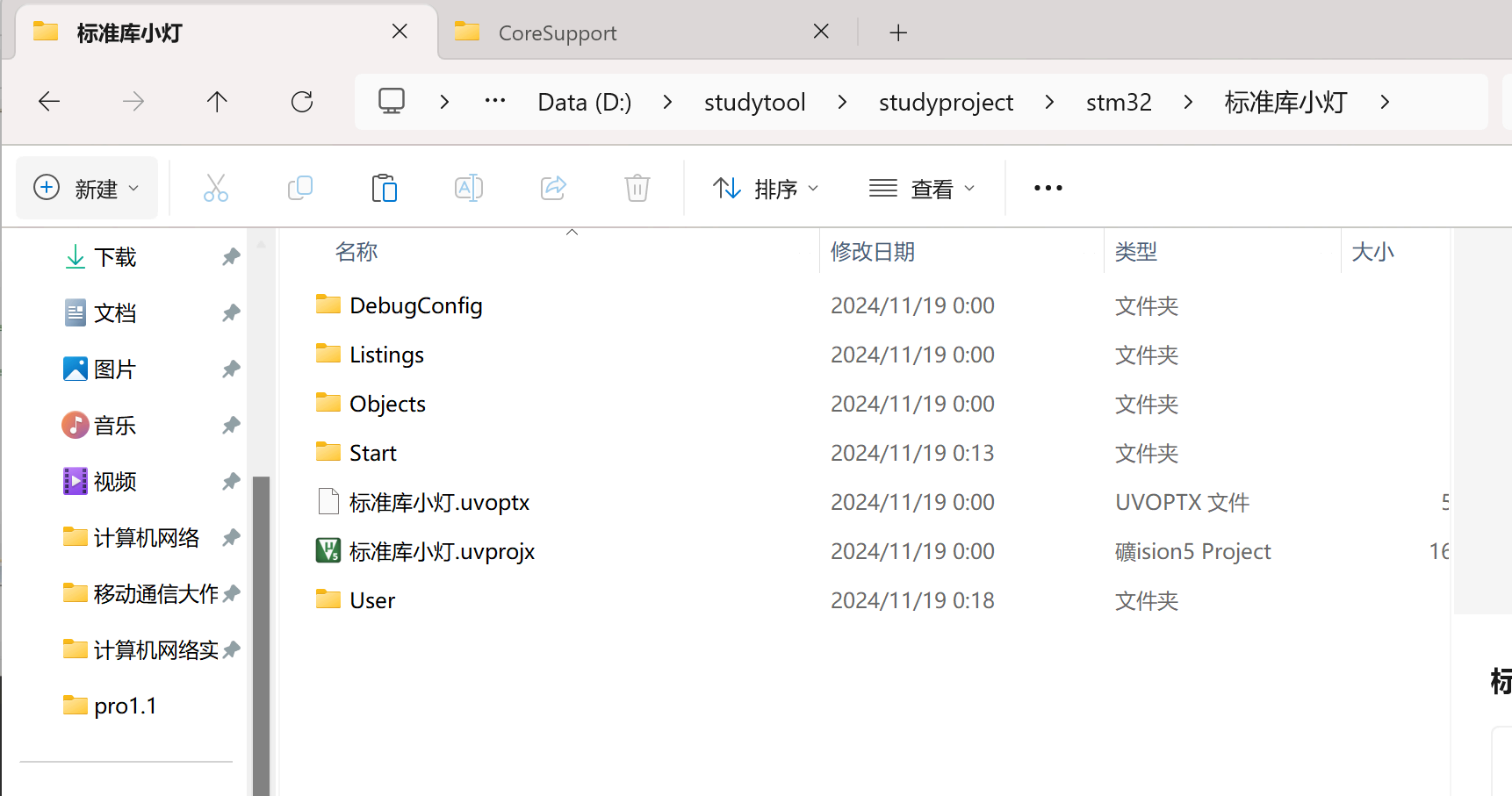Close the CoreSupport tab
This screenshot has height=796, width=1512.
(822, 32)
